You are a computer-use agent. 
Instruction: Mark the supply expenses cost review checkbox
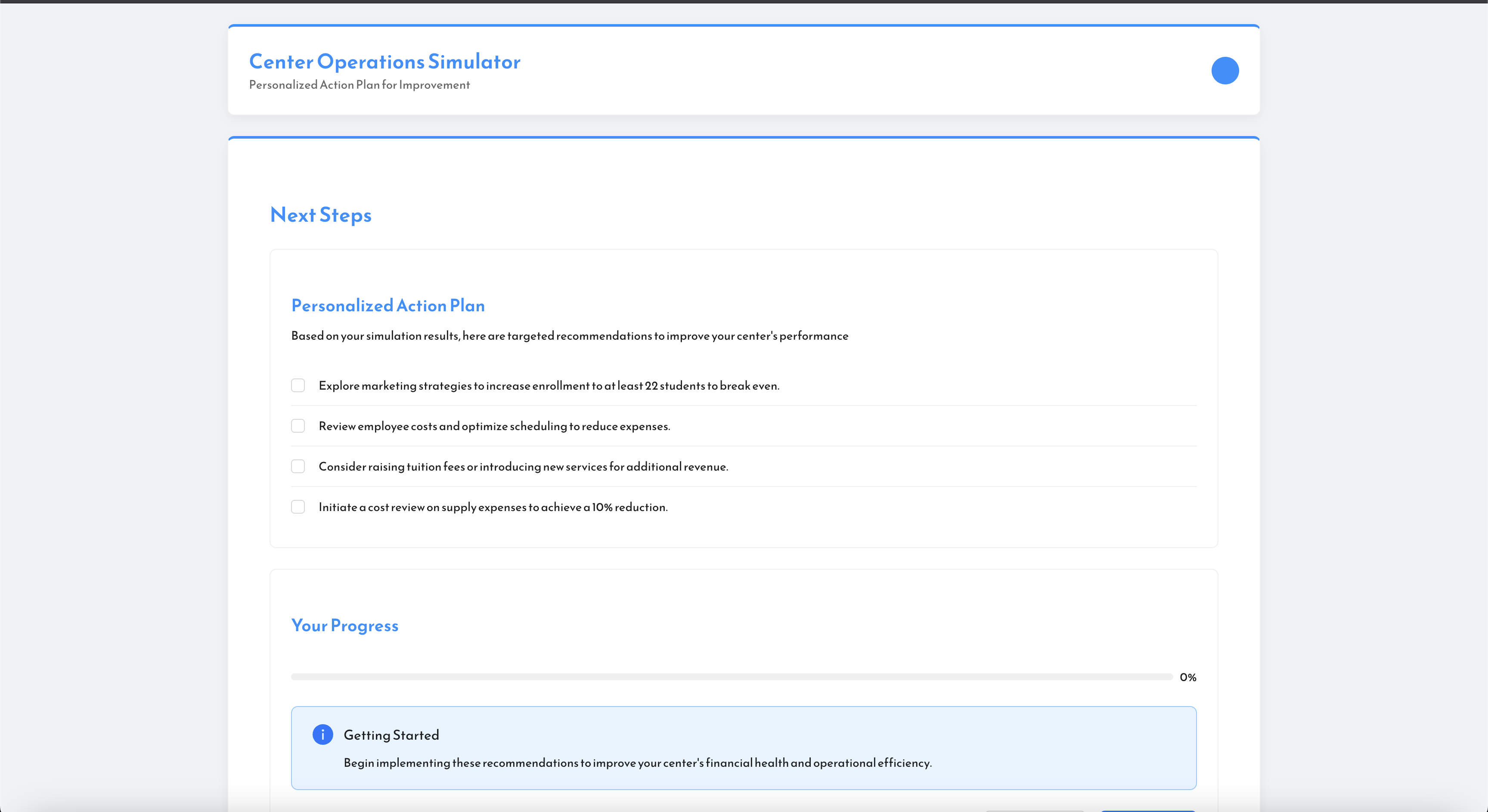298,506
